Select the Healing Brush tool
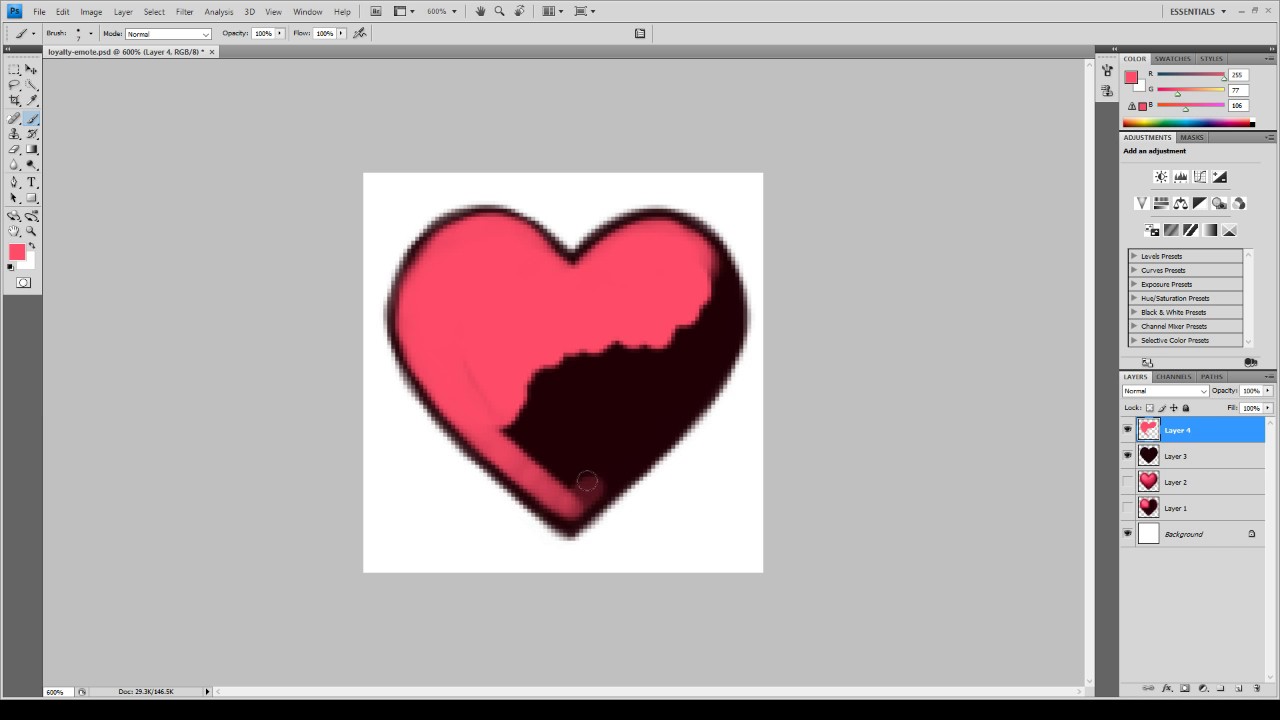1280x720 pixels. (14, 118)
